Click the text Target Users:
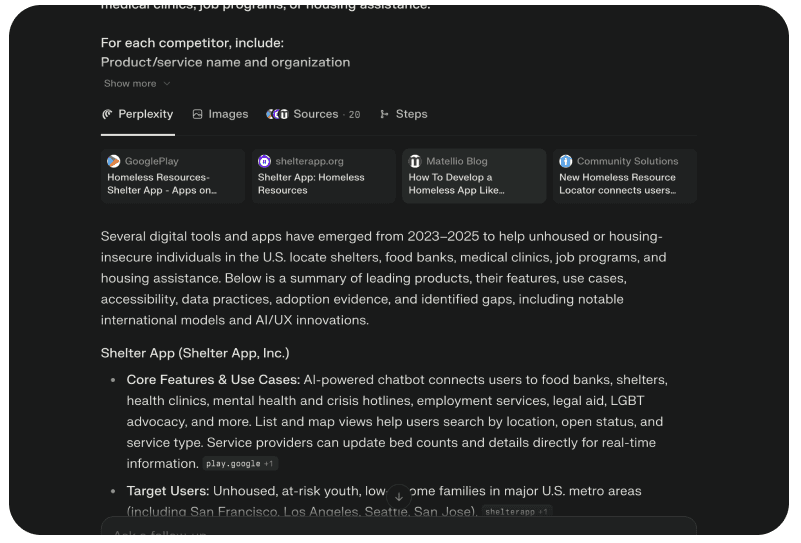801x543 pixels. 168,491
